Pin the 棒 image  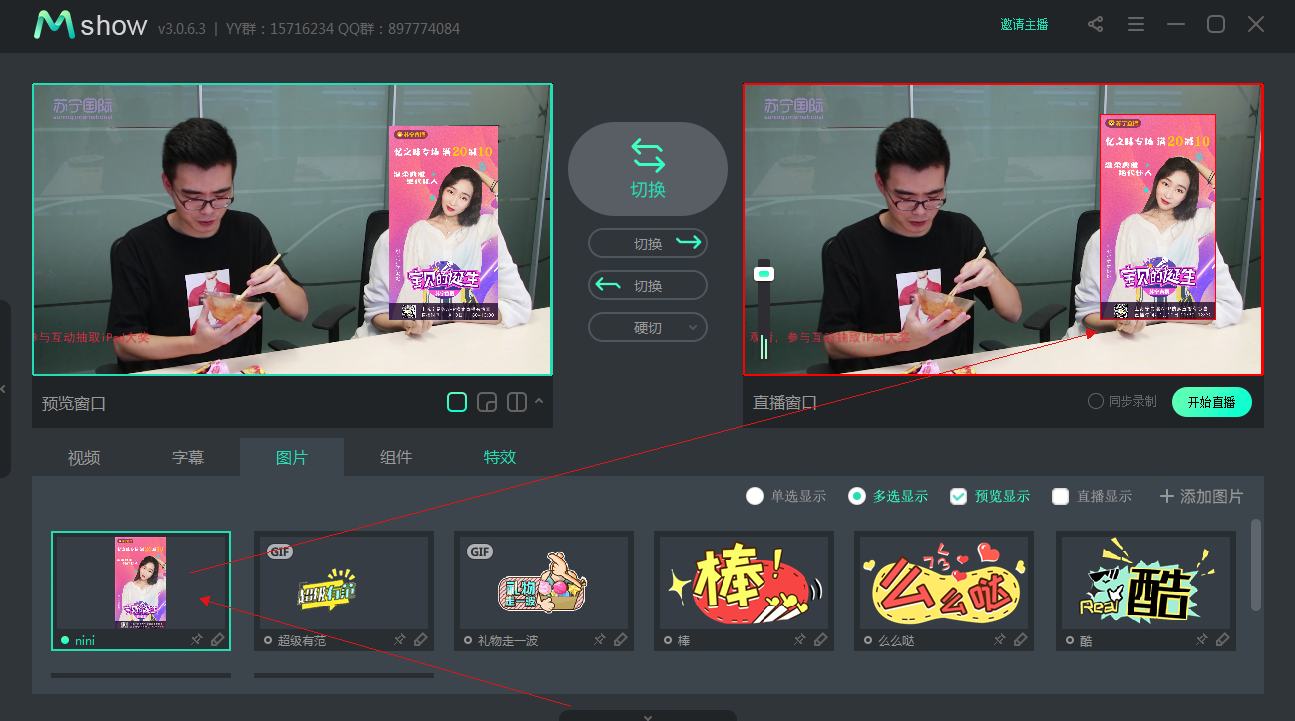point(800,640)
